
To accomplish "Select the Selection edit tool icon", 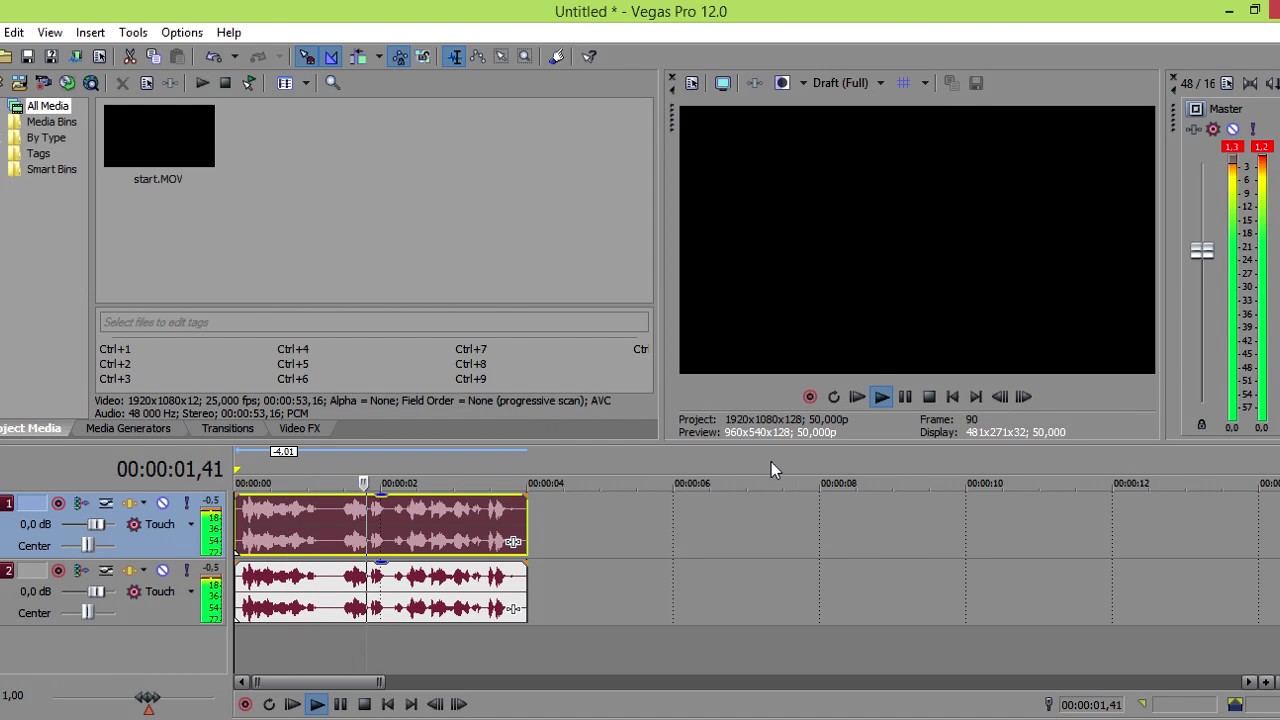I will [501, 57].
